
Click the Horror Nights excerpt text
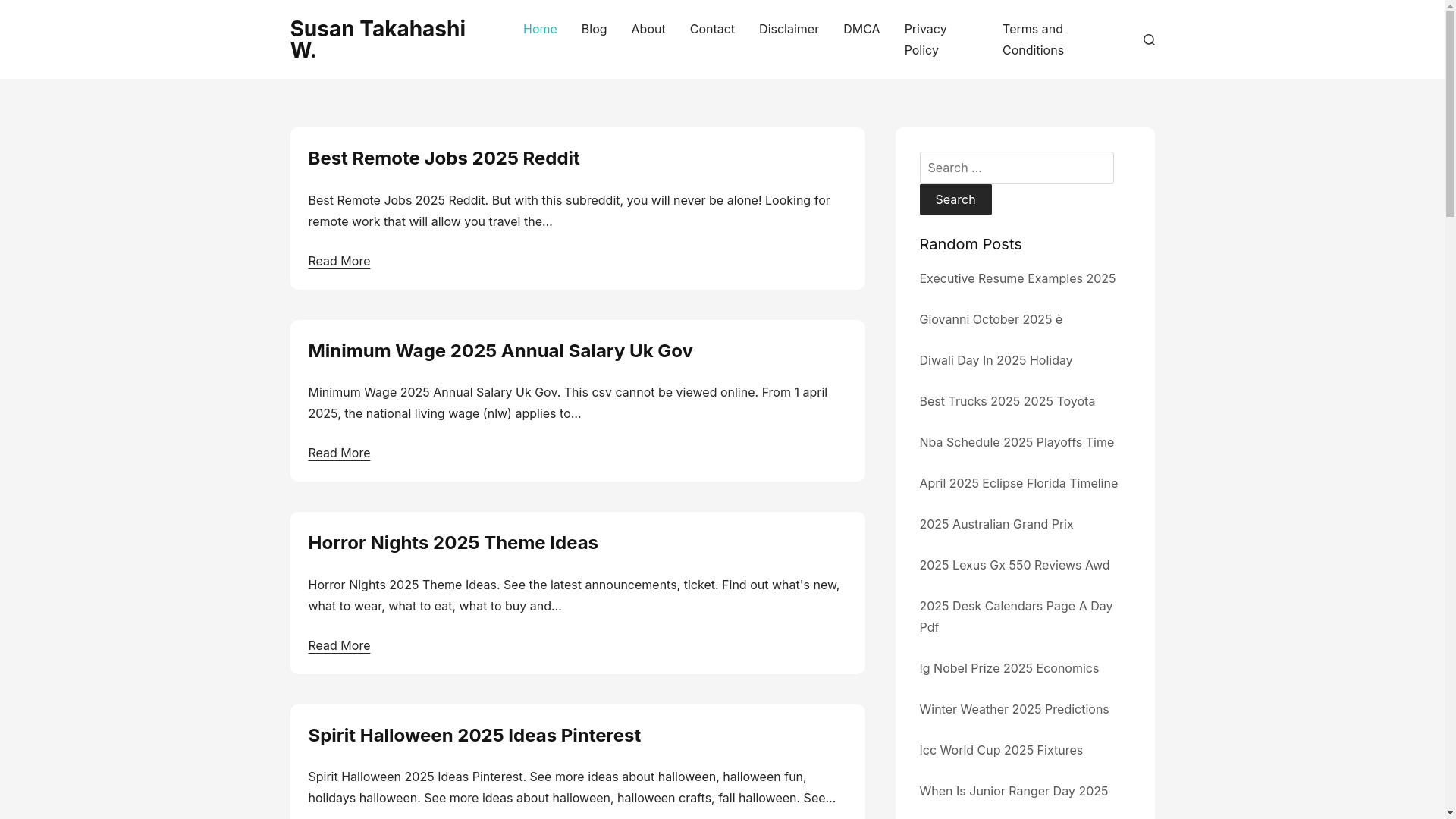click(x=573, y=595)
